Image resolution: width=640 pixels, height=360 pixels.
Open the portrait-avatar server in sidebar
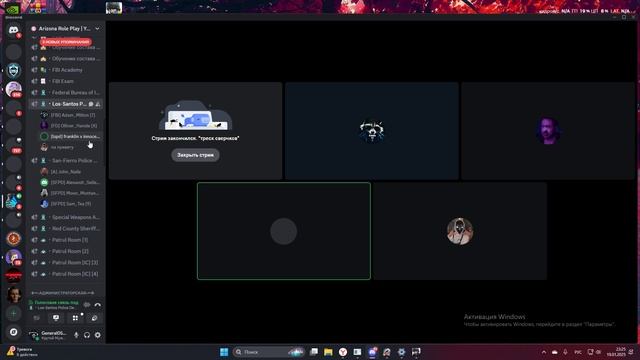(13, 294)
